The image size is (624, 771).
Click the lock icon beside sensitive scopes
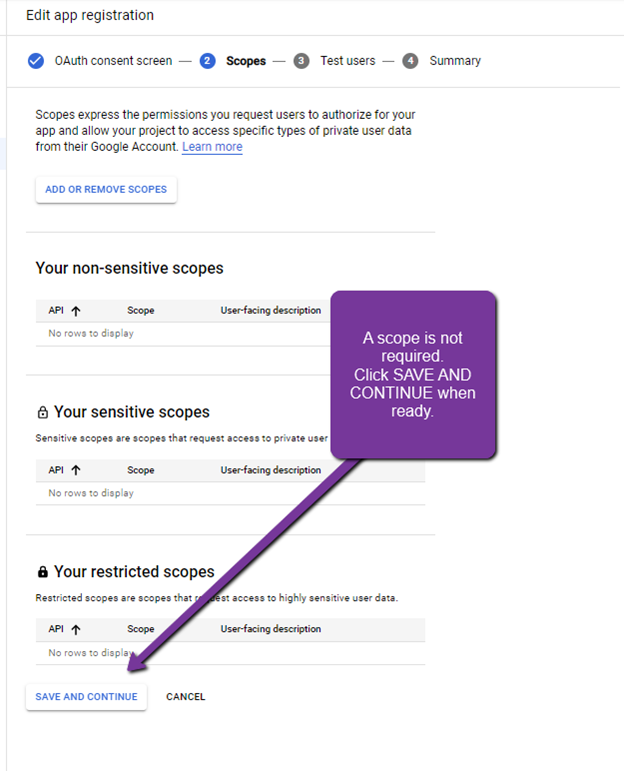[x=43, y=412]
